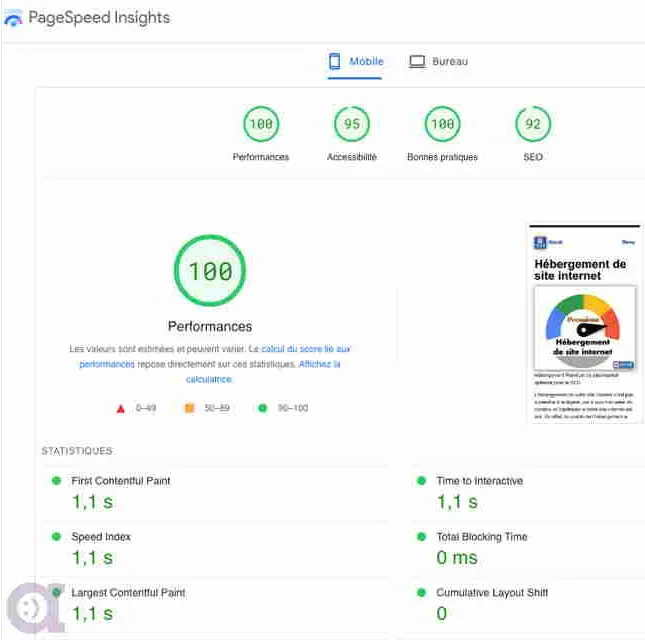Viewport: 645px width, 640px height.
Task: Click the First Contentful Paint metric label
Action: tap(121, 481)
